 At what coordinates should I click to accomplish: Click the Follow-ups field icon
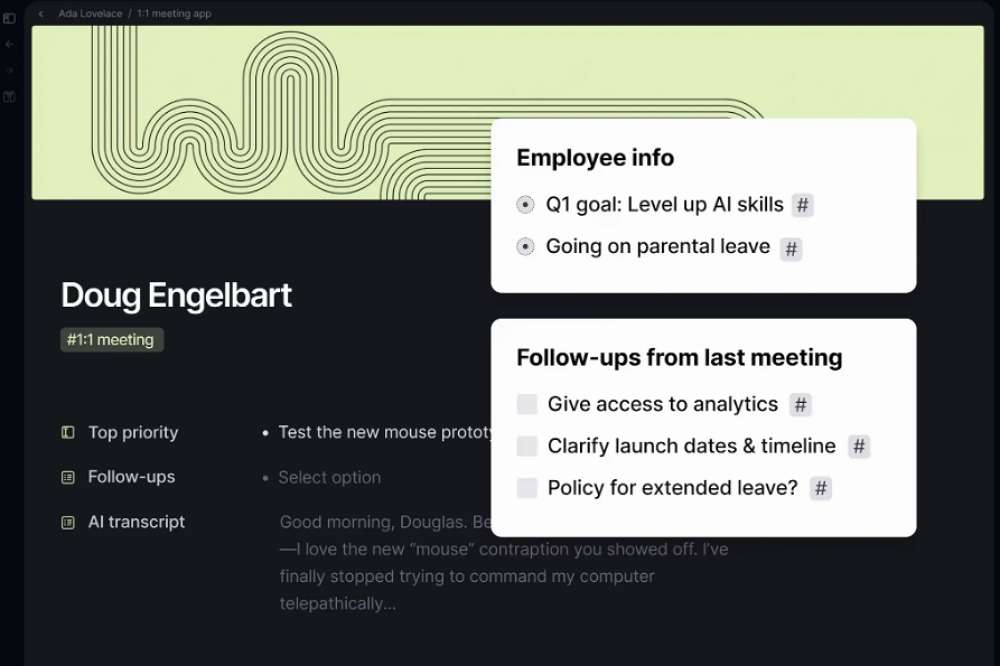[x=68, y=478]
